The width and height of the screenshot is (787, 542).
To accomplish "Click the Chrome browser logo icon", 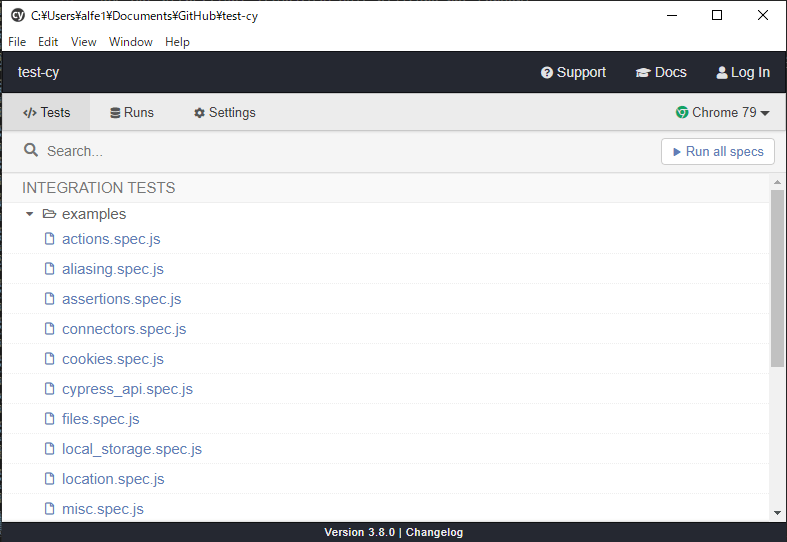I will pyautogui.click(x=682, y=112).
